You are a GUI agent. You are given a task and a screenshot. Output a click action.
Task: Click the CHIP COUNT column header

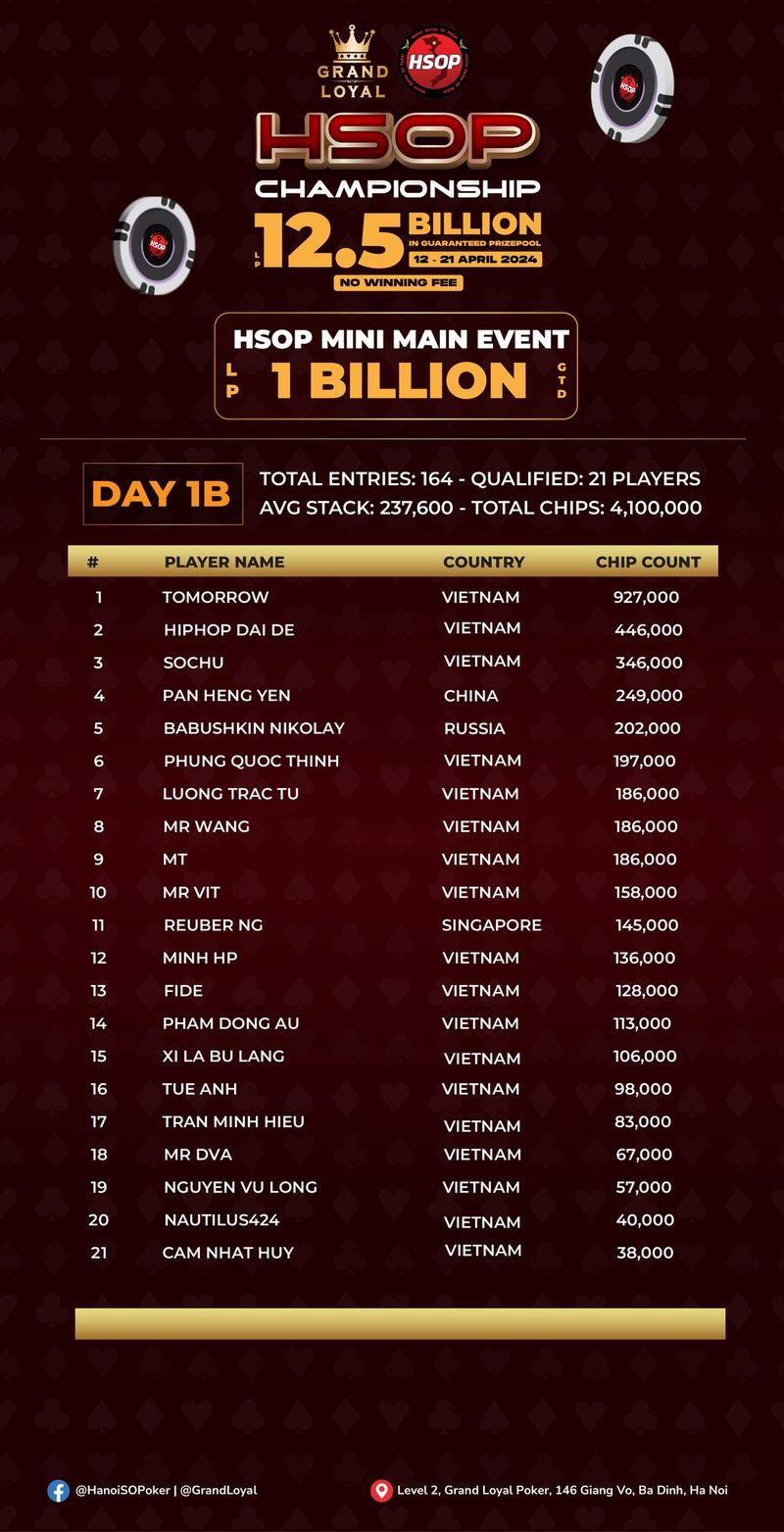pyautogui.click(x=648, y=562)
